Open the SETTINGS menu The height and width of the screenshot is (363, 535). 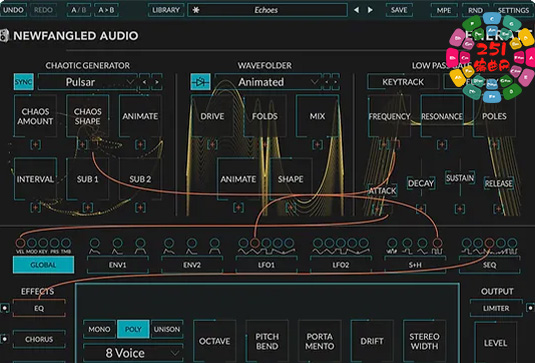pos(514,10)
